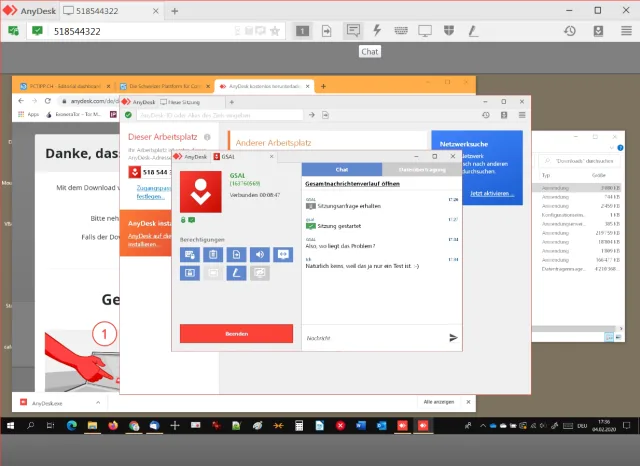This screenshot has height=466, width=640.
Task: Open Gesamtnachrichtenverlauf öffnen link
Action: 352,184
